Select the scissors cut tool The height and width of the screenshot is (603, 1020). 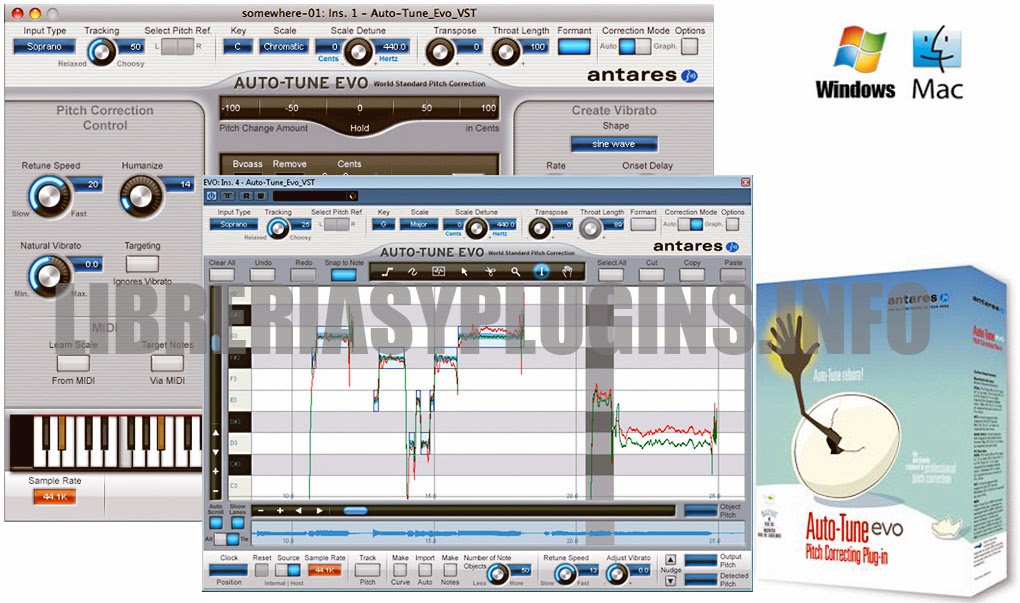click(x=490, y=272)
